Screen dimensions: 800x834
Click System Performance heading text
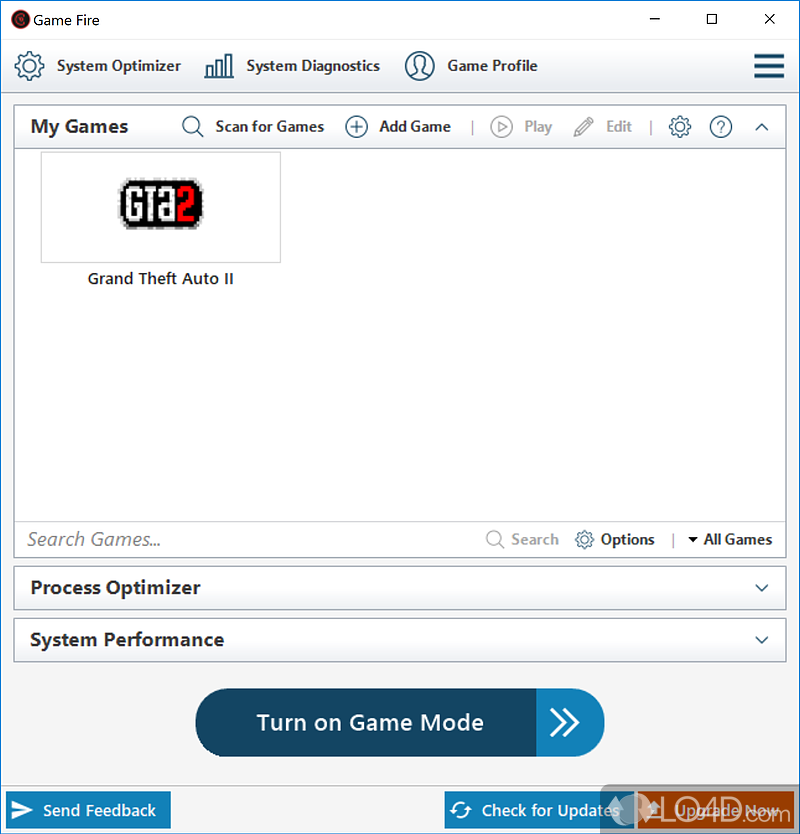[127, 640]
